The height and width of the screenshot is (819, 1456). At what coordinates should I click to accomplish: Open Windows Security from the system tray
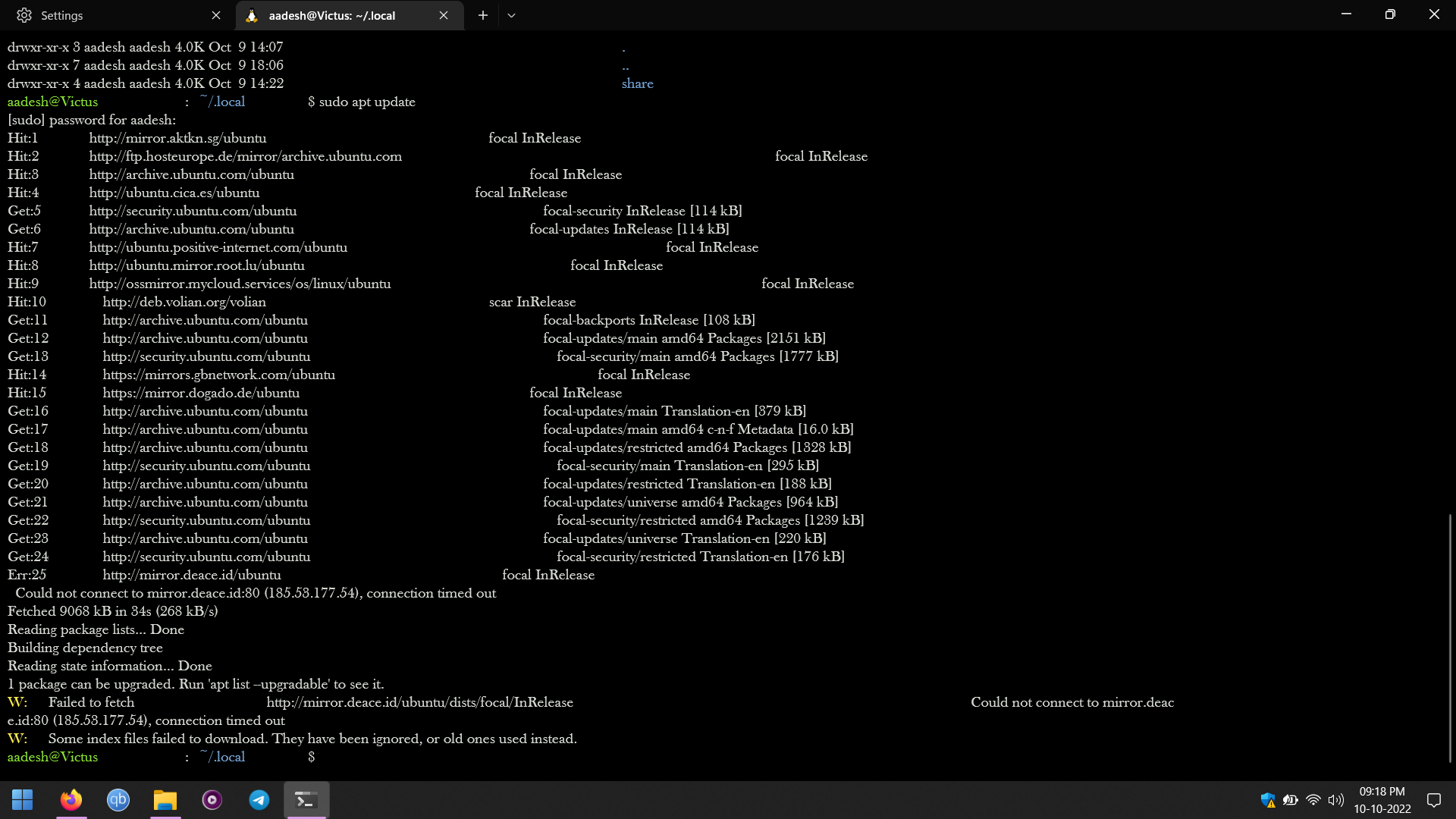click(1267, 800)
